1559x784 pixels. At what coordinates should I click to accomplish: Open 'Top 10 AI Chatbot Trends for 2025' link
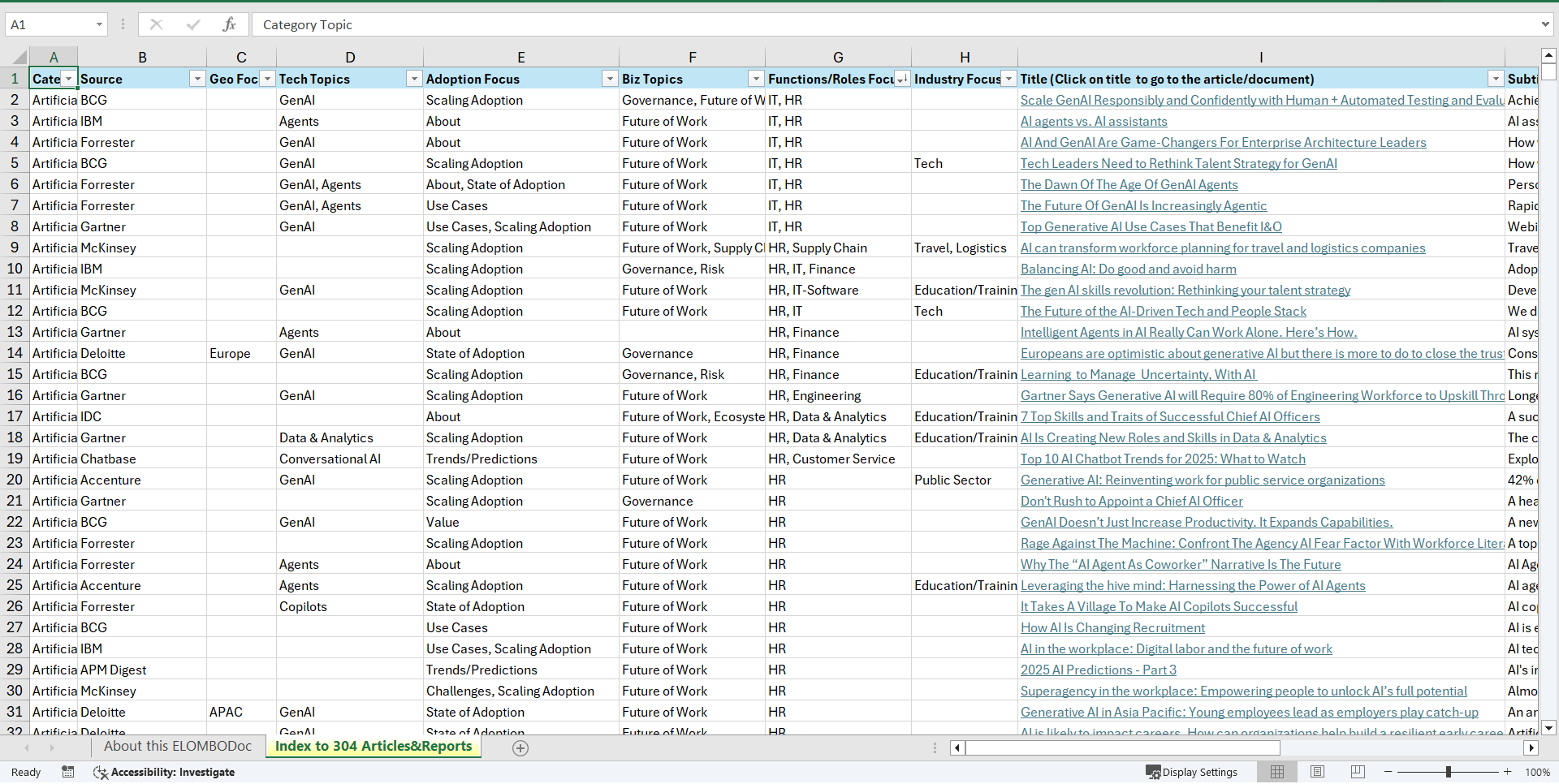1163,459
